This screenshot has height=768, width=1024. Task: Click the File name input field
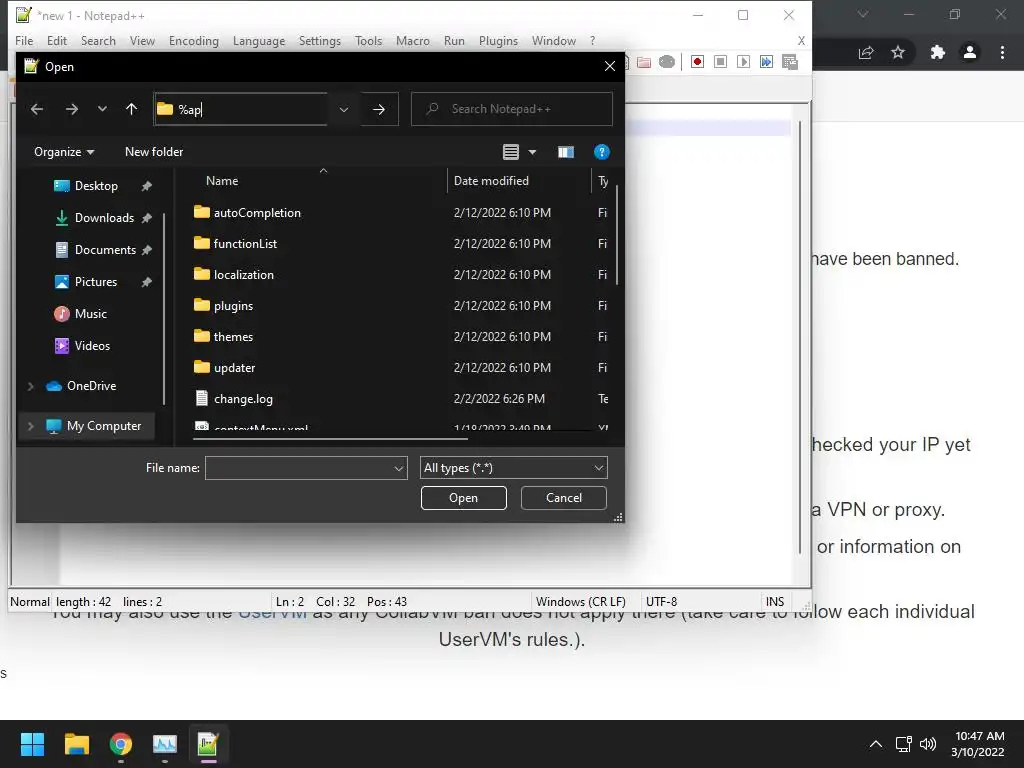[298, 468]
